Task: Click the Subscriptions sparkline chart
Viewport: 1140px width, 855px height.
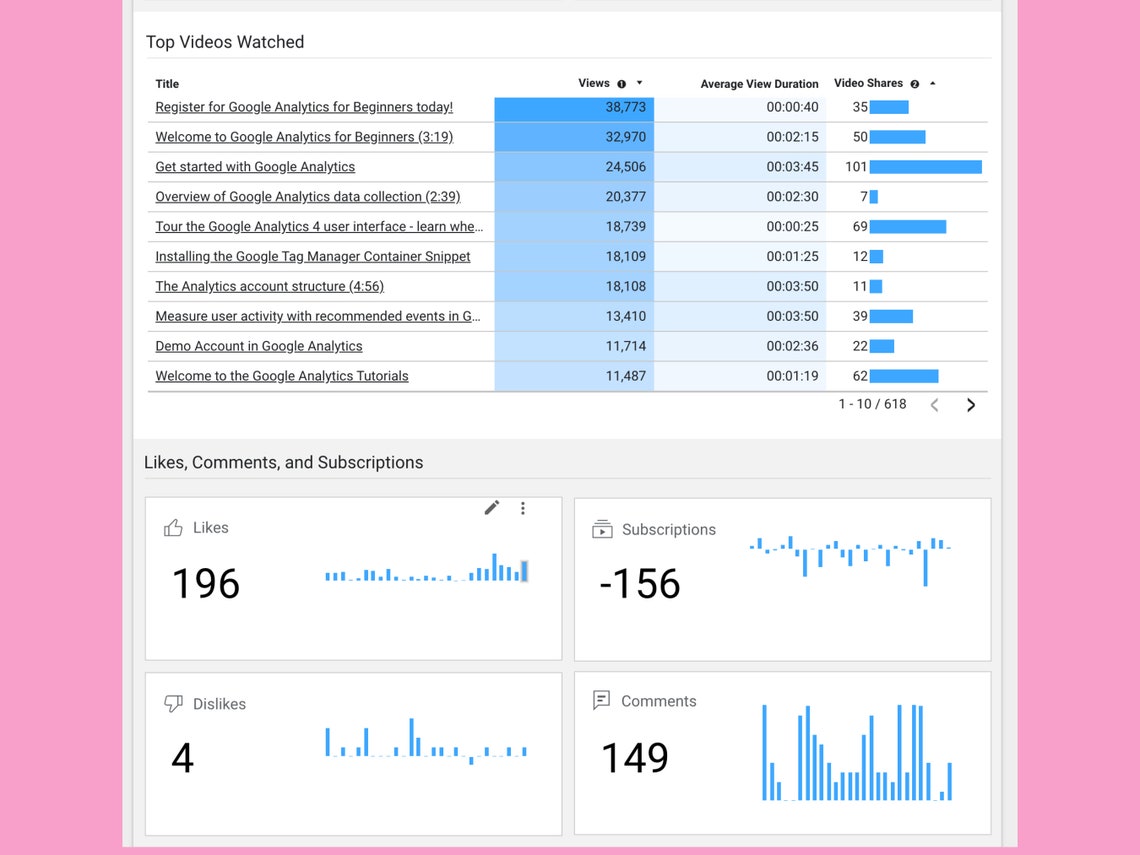Action: [x=851, y=561]
